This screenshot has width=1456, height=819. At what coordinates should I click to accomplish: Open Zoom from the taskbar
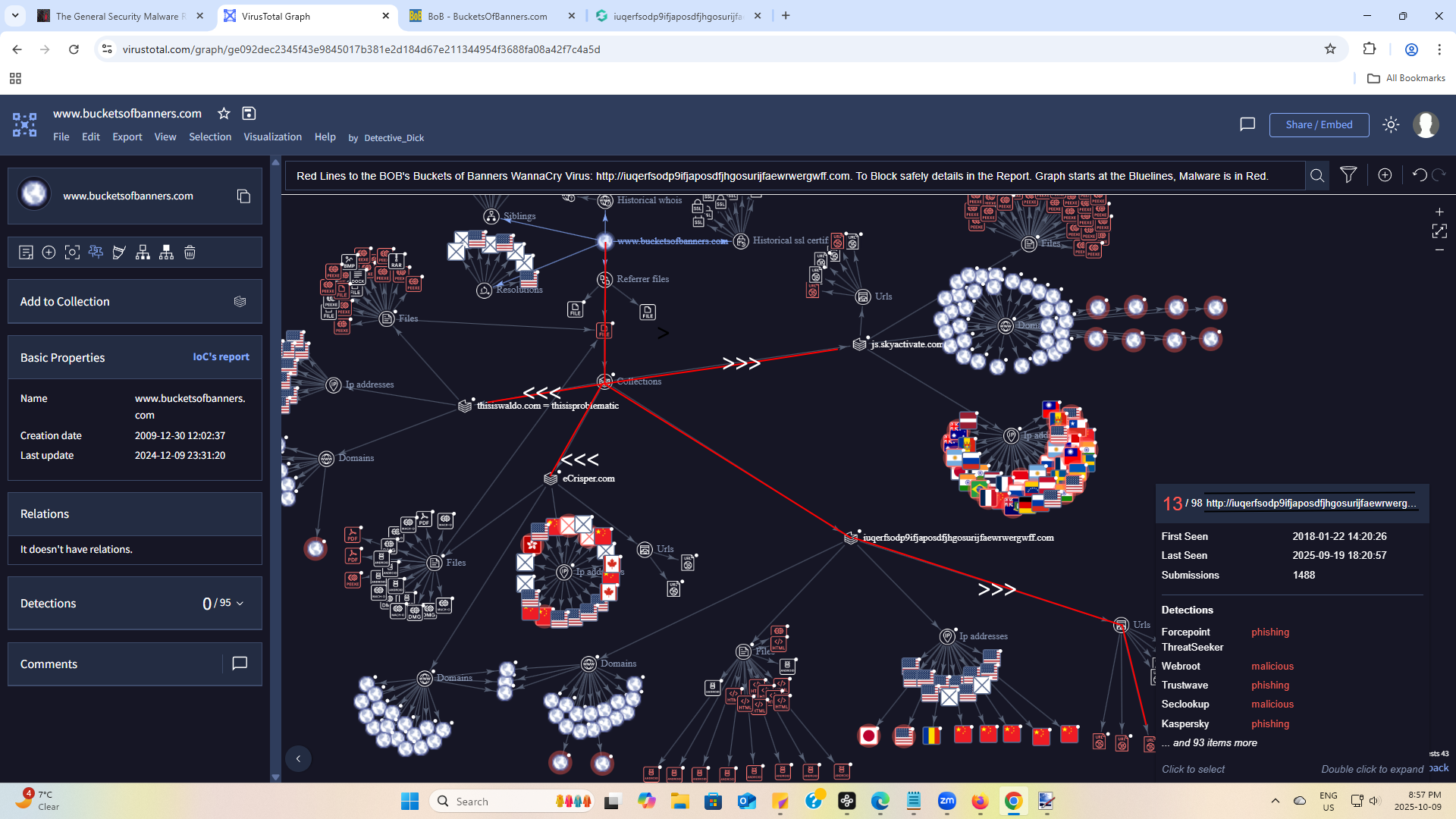946,801
